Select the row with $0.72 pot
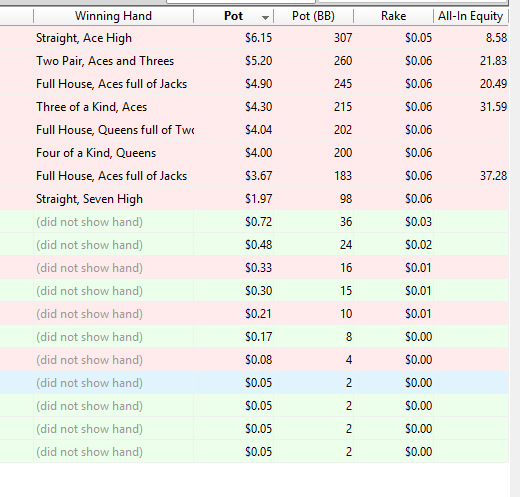Viewport: 520px width, 497px height. pyautogui.click(x=254, y=222)
